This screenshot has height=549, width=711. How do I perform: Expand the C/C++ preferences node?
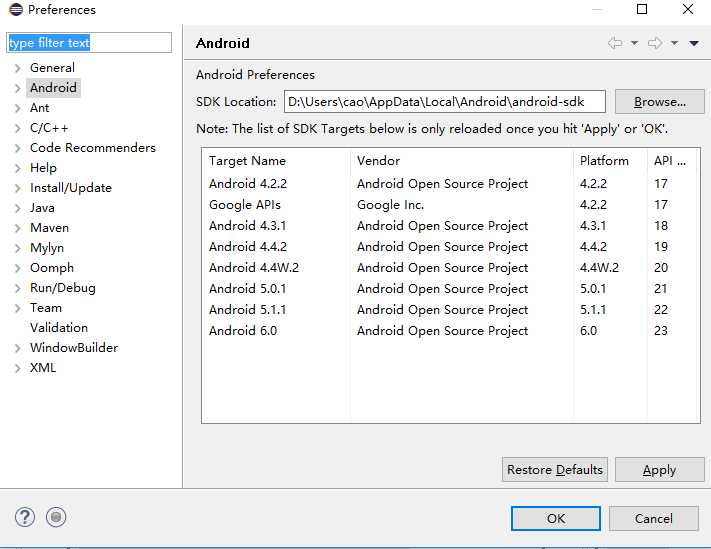coord(18,128)
